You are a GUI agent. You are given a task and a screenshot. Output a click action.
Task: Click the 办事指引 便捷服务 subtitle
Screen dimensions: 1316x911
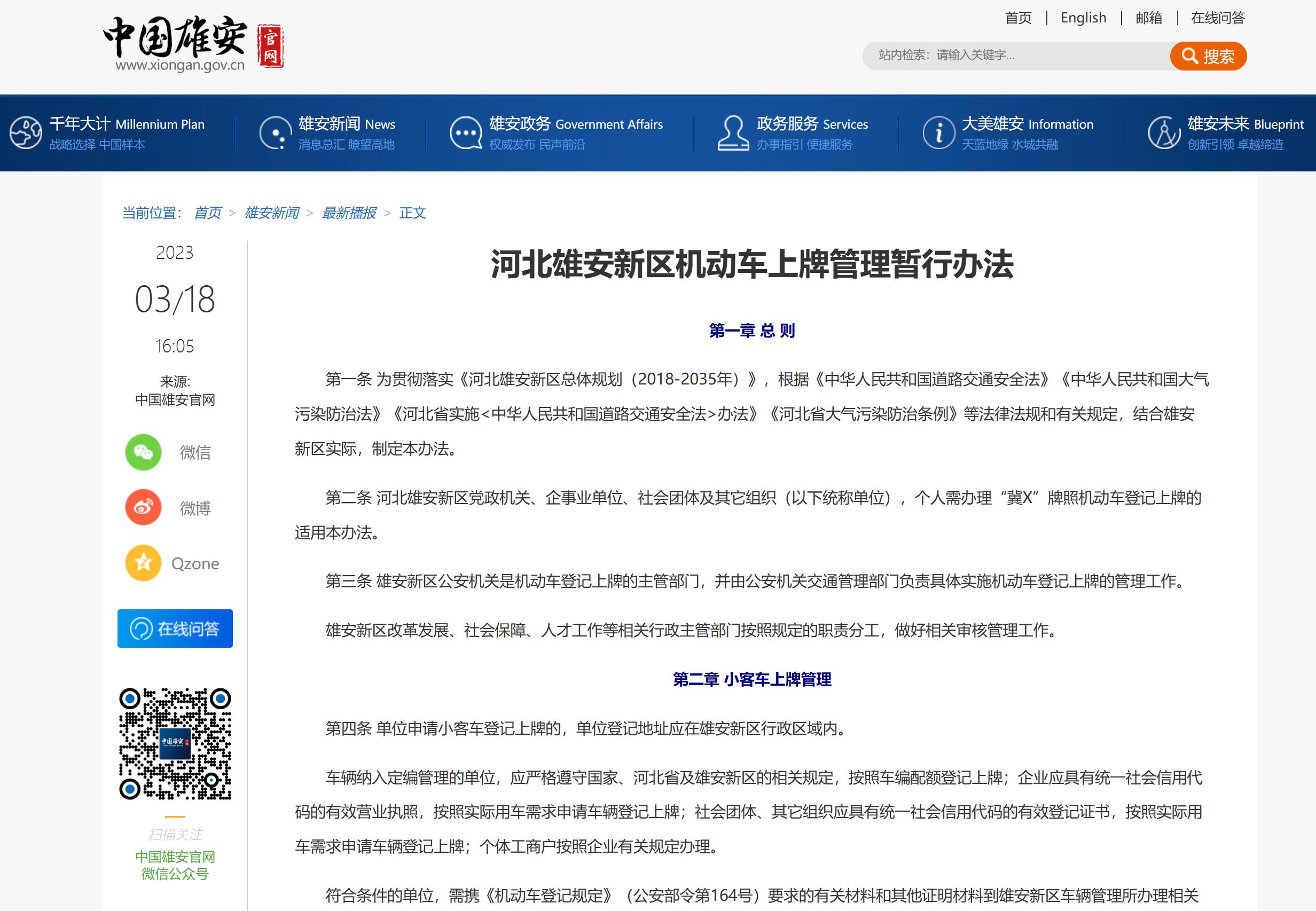click(804, 144)
